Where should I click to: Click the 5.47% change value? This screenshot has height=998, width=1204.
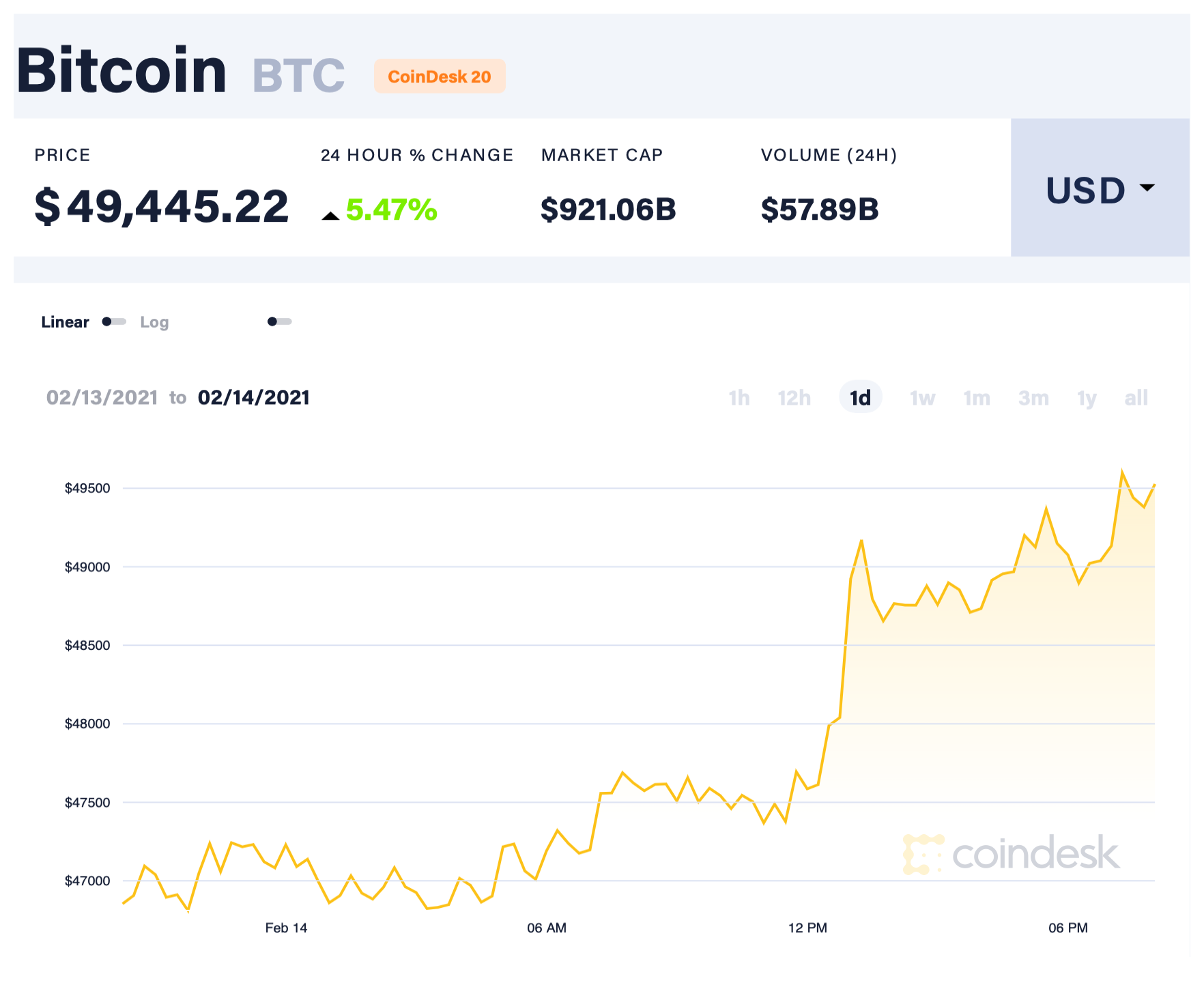391,210
